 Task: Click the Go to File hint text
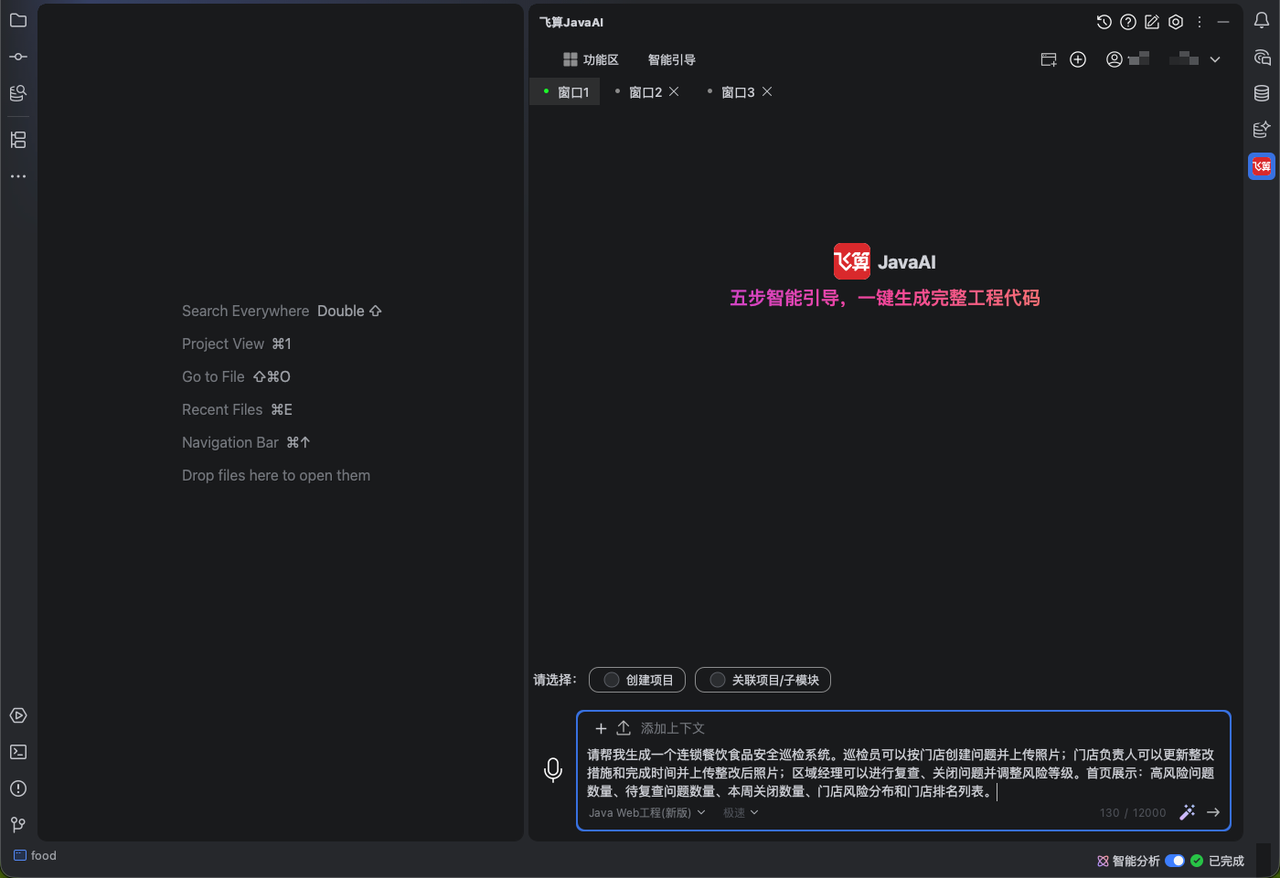tap(213, 377)
